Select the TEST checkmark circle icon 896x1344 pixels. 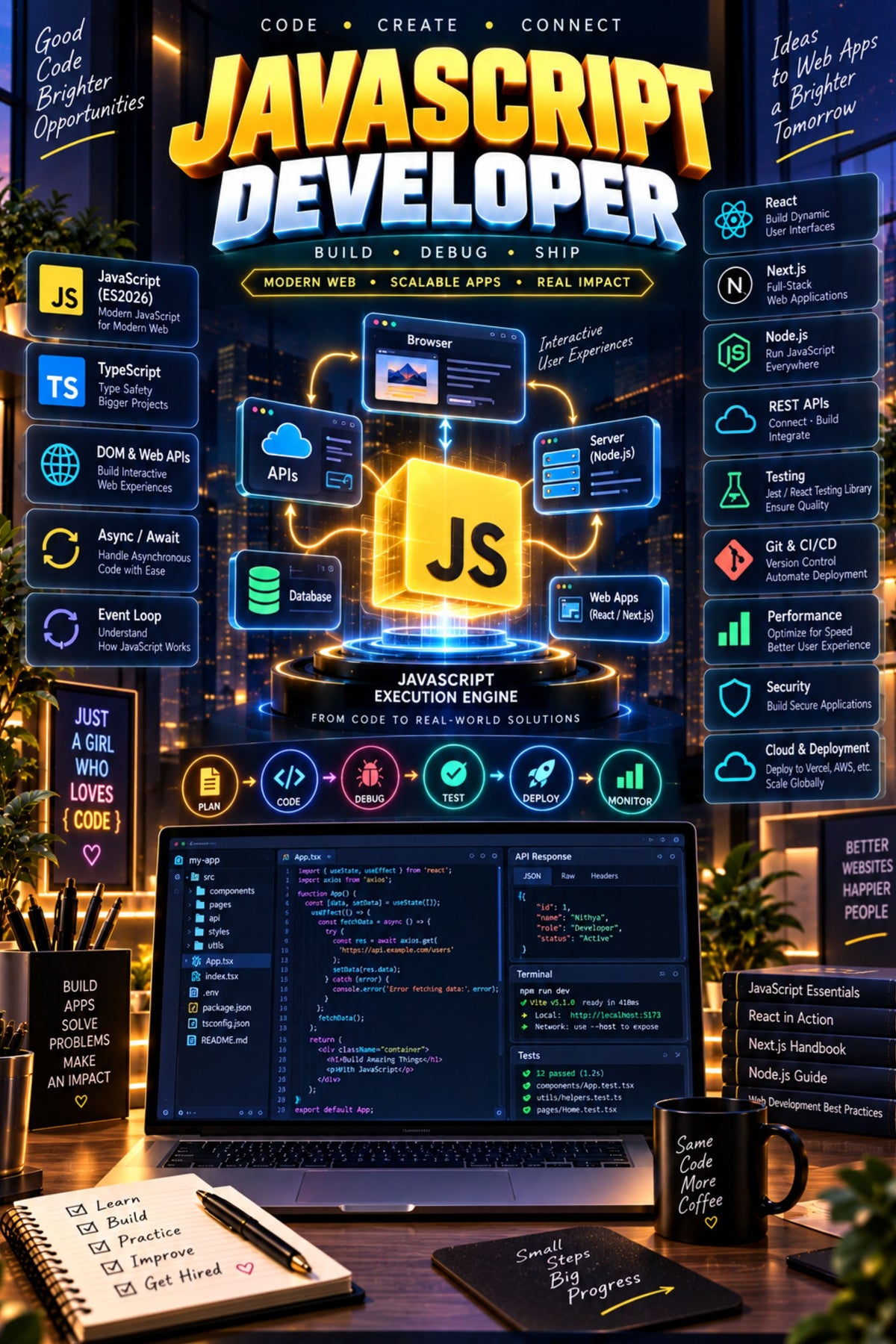coord(453,777)
